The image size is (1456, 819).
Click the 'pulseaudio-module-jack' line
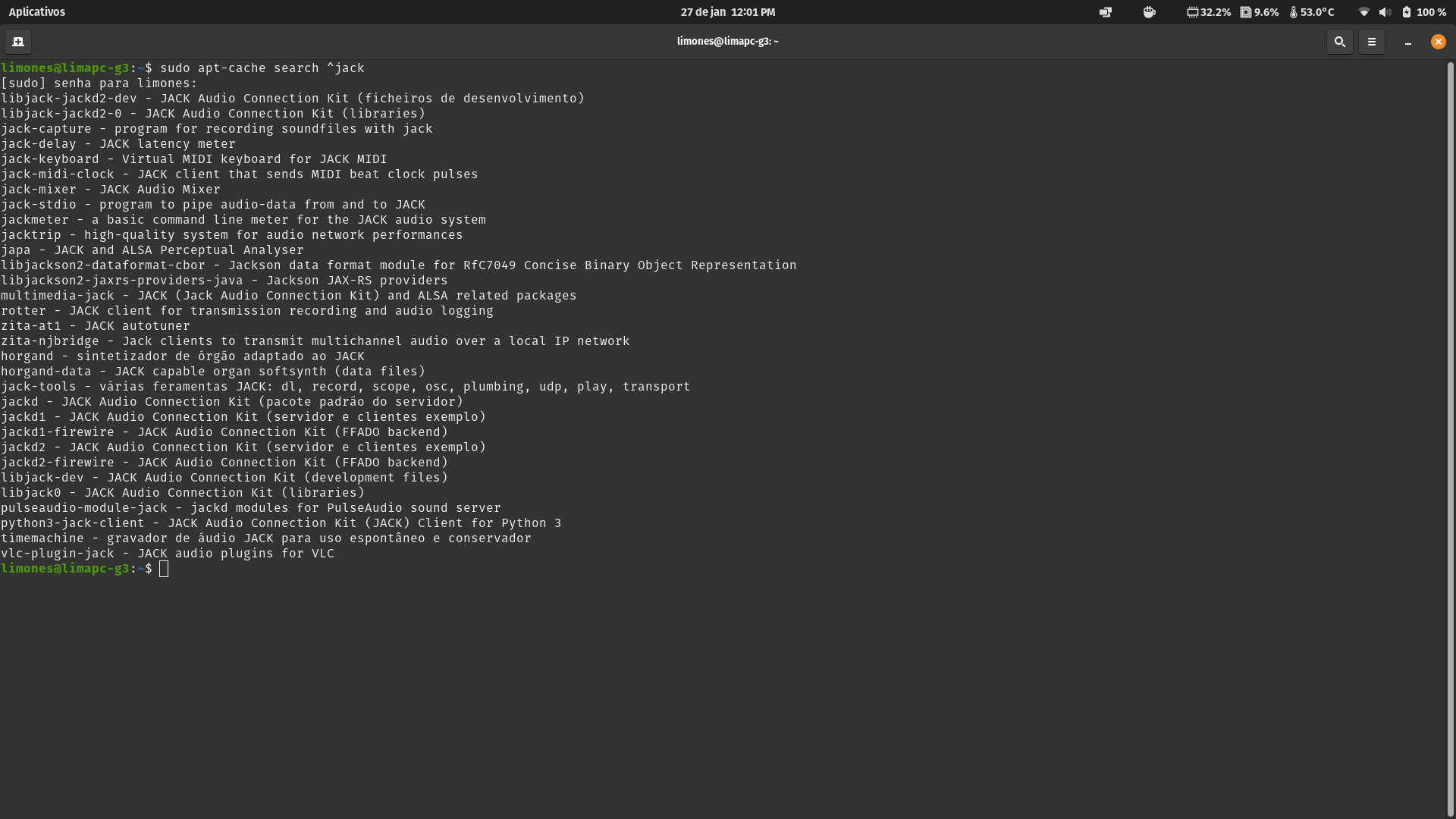click(x=251, y=508)
